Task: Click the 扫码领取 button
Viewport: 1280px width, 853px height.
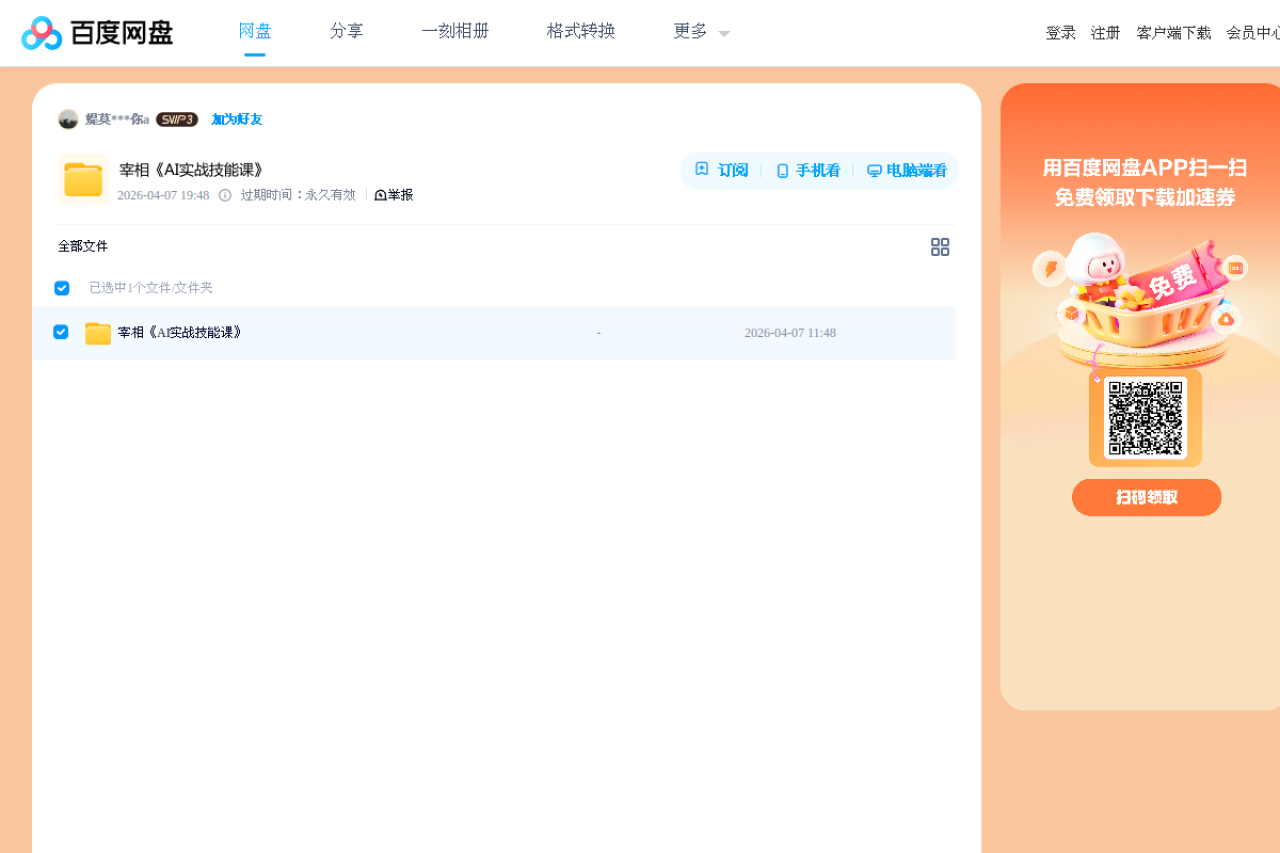Action: [1146, 497]
